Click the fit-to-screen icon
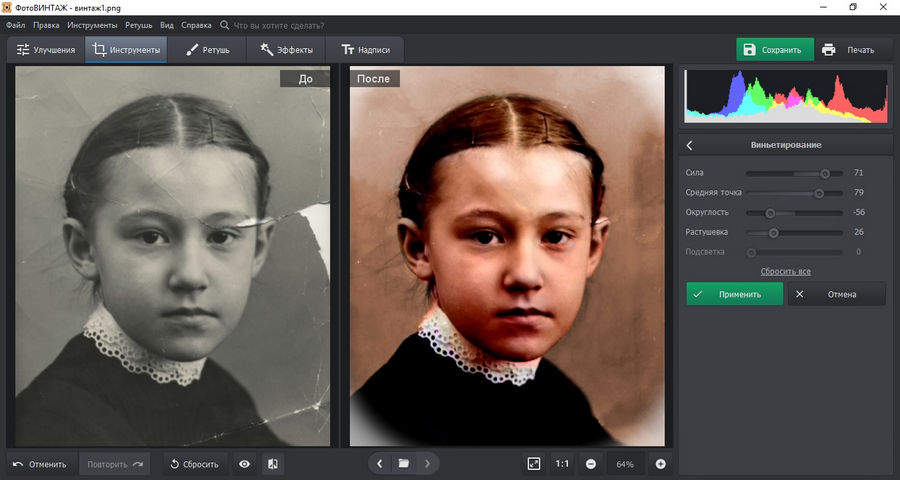 534,464
